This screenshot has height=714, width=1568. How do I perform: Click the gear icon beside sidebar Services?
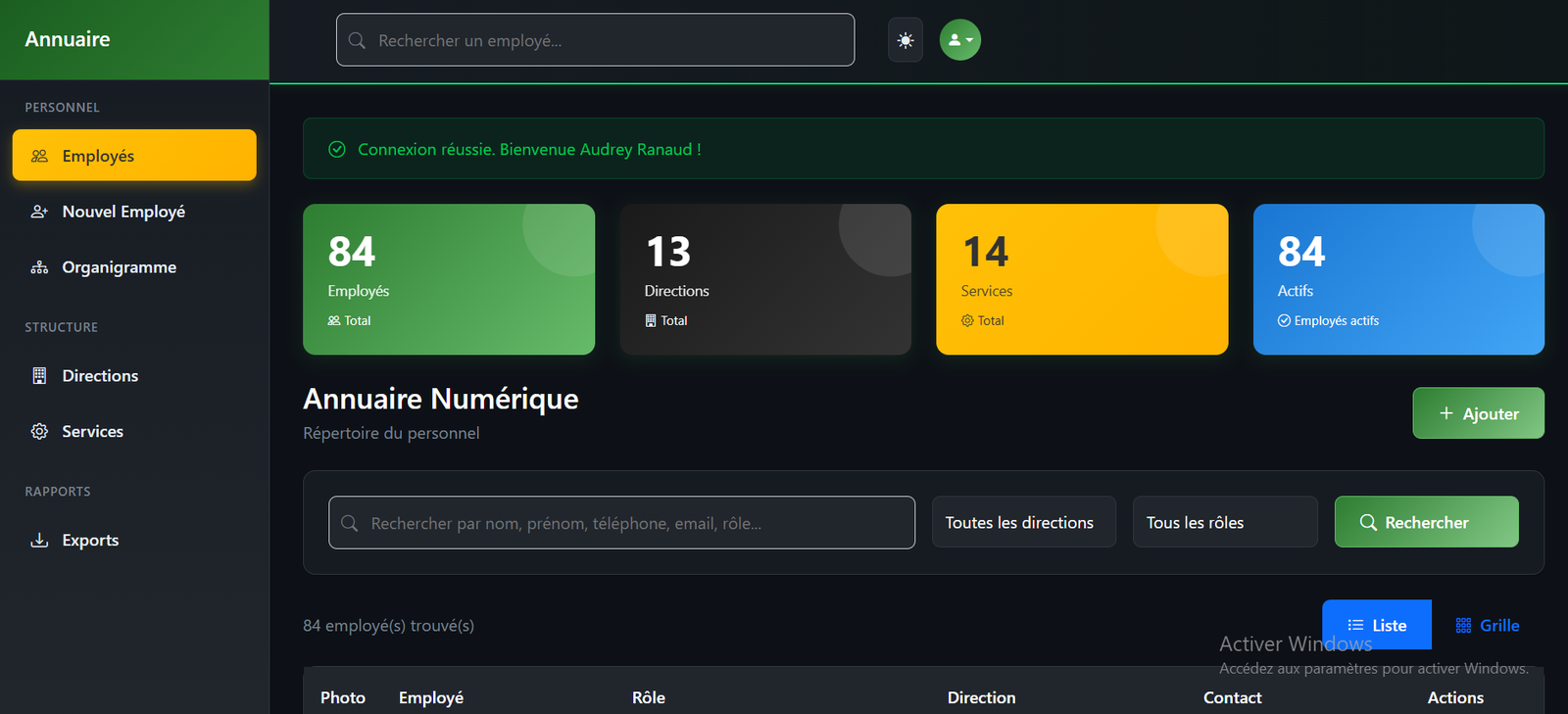(39, 431)
